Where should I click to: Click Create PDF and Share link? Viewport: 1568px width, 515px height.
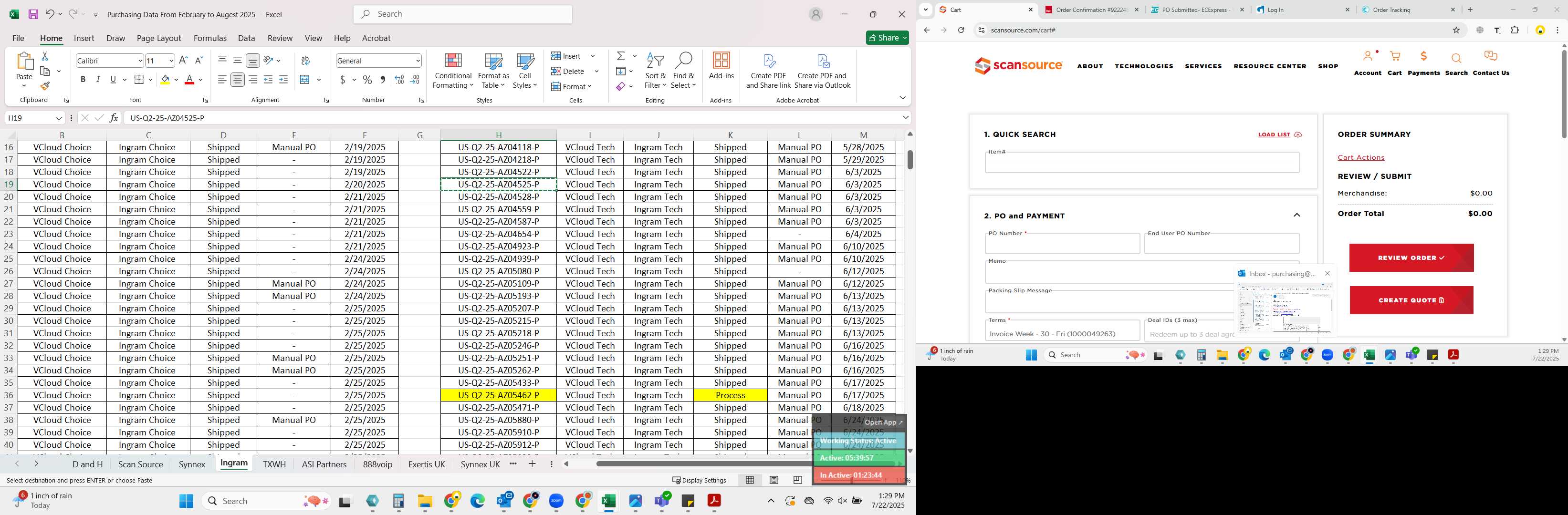click(768, 71)
